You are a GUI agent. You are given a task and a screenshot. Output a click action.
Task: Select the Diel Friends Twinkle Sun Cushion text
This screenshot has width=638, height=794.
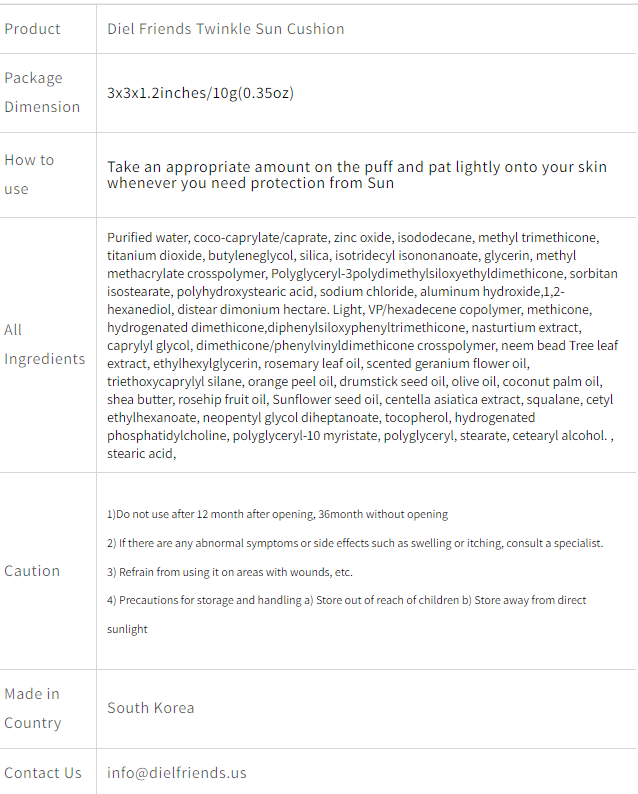[x=225, y=29]
